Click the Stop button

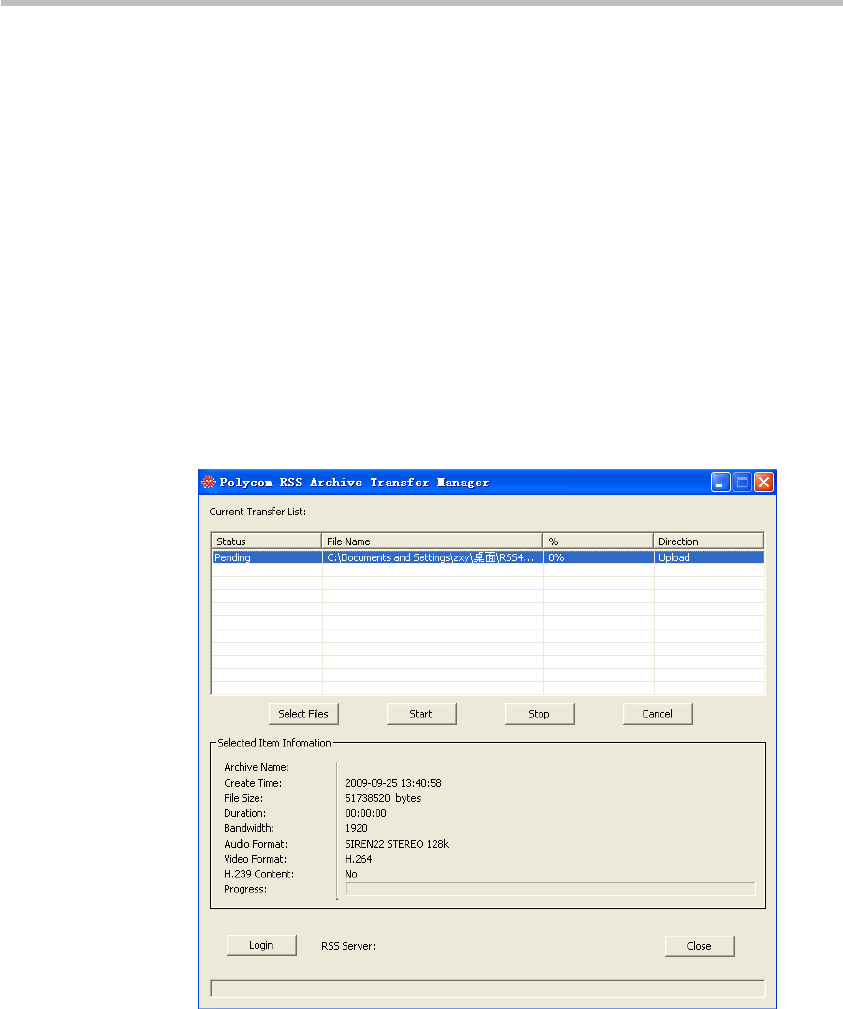click(539, 714)
